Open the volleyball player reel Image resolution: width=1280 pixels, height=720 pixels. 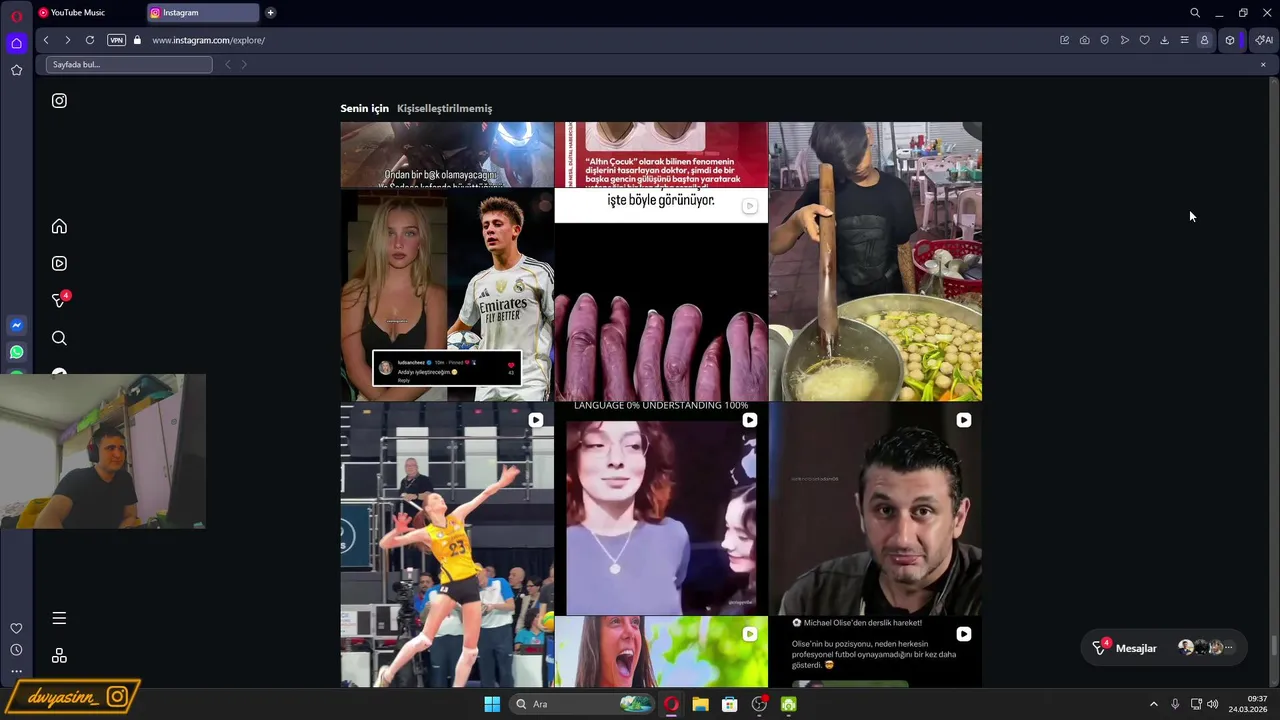[447, 545]
